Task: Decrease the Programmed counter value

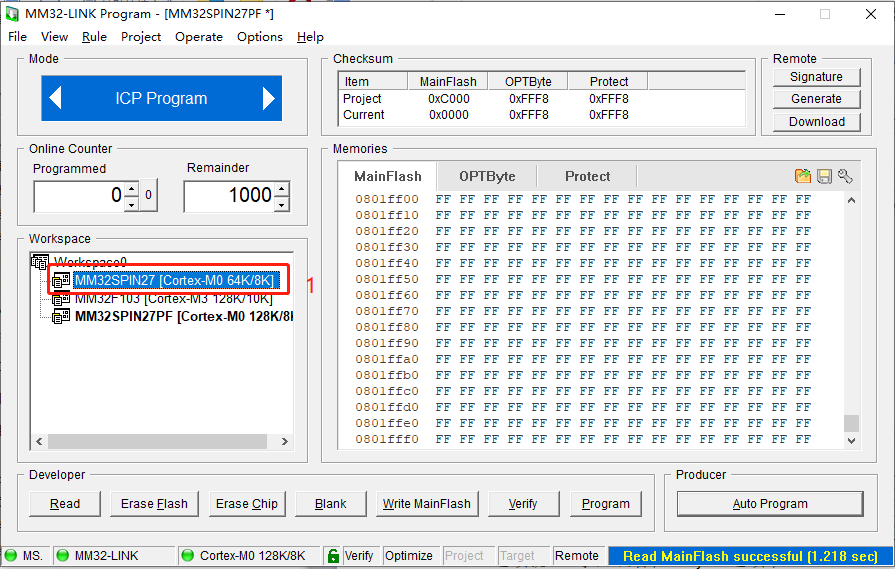Action: (x=132, y=204)
